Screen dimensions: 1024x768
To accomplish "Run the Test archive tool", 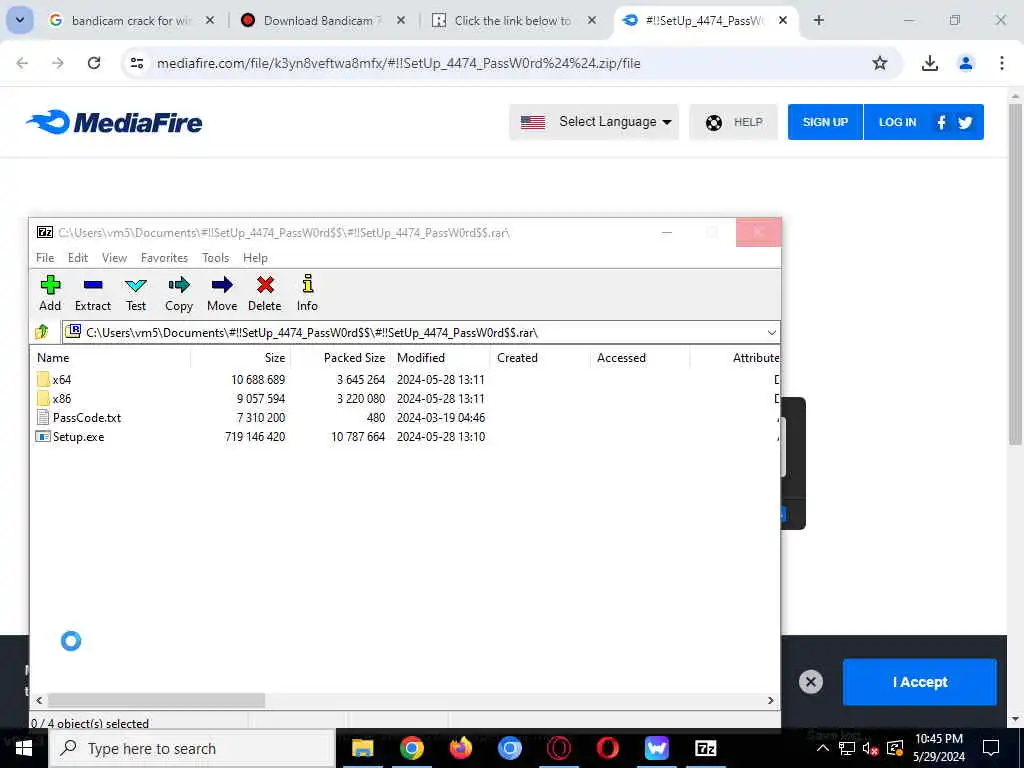I will 136,293.
